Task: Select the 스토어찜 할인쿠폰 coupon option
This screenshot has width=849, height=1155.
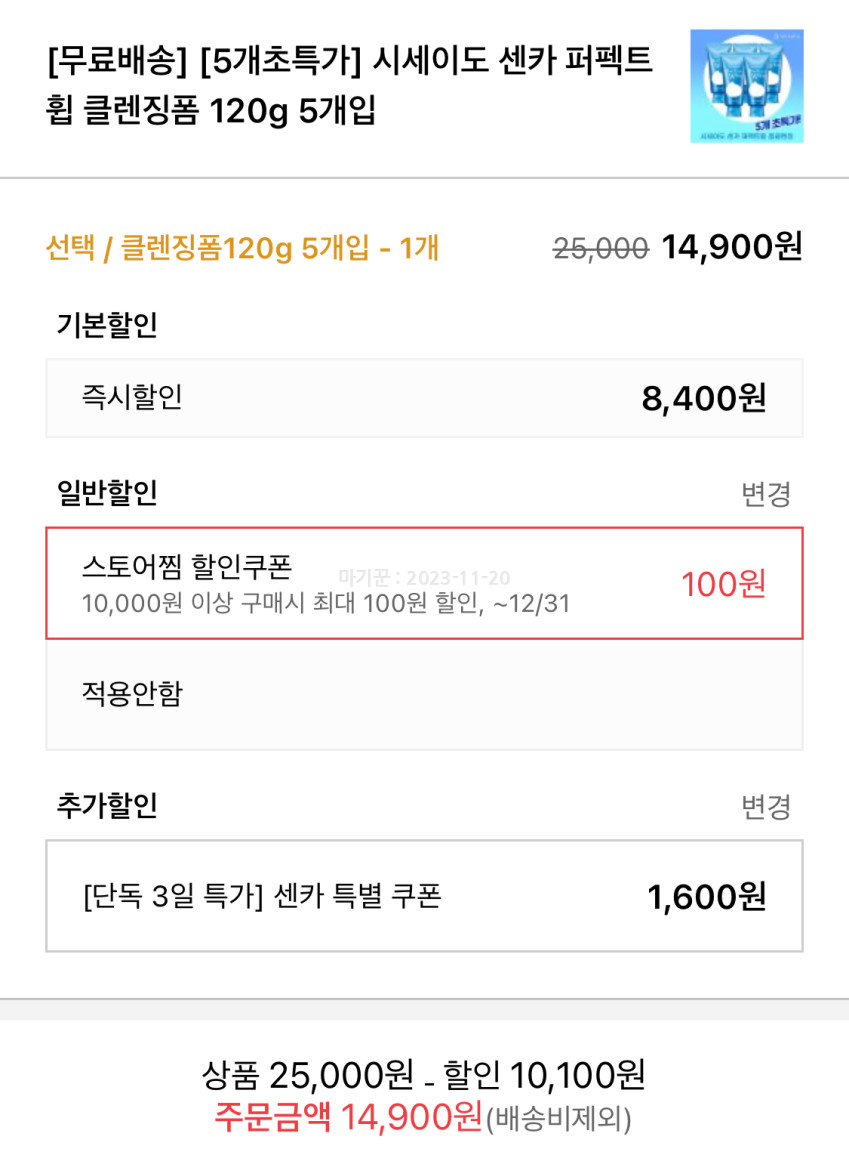Action: (x=187, y=567)
